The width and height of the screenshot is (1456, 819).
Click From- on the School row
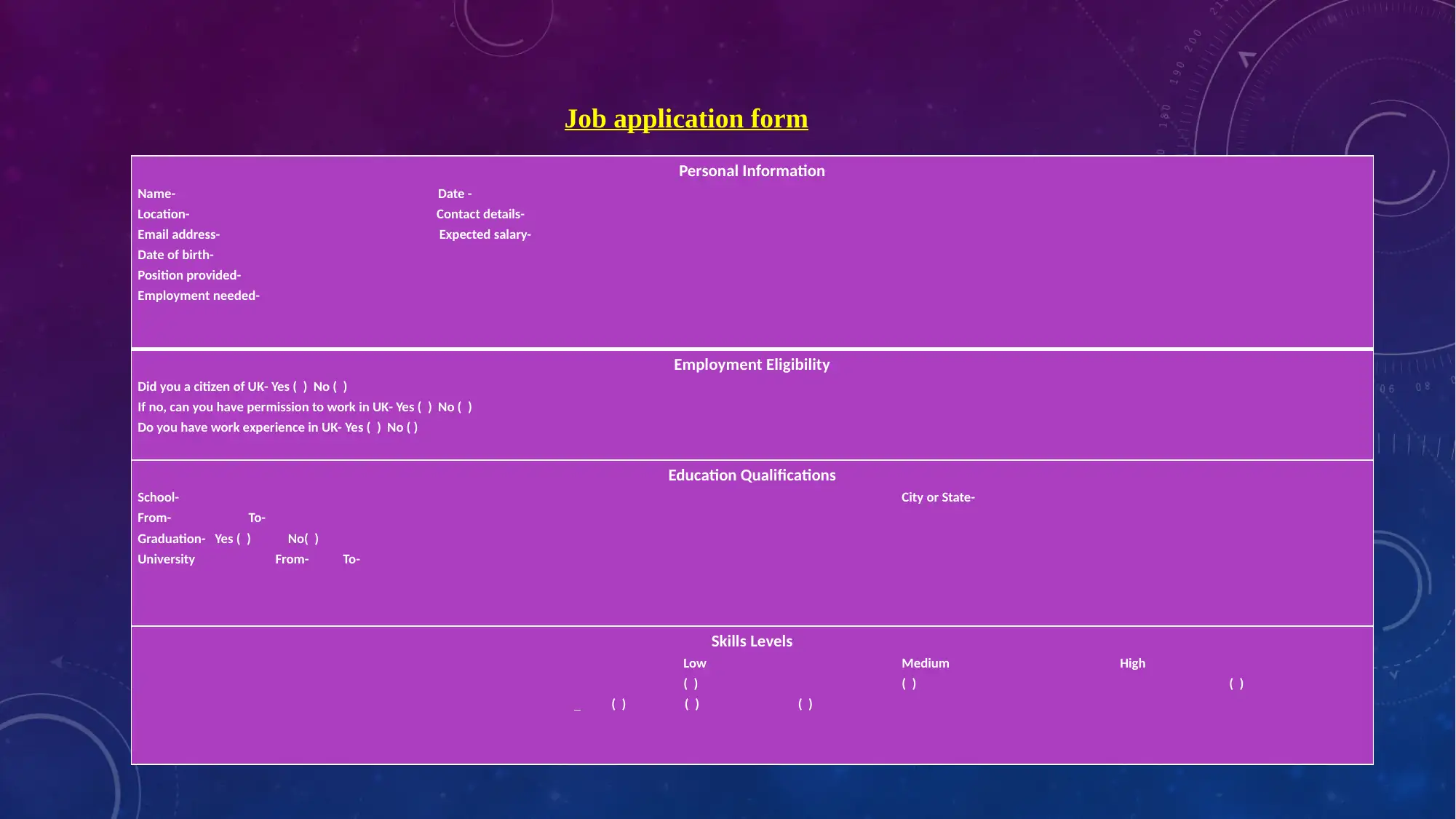154,518
